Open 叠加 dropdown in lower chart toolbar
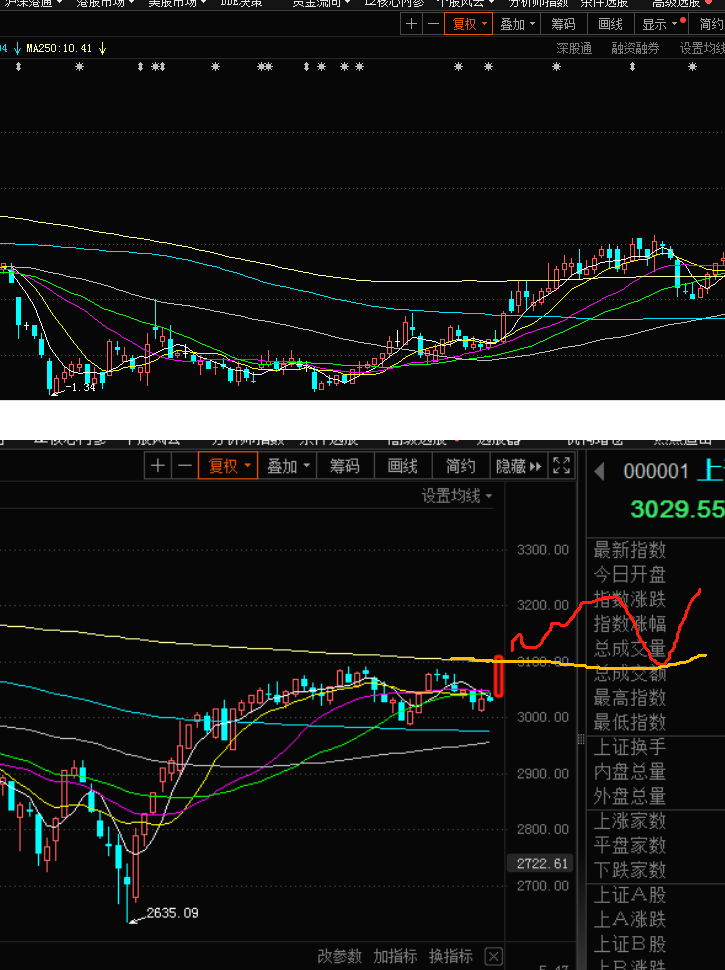Screen dimensions: 725x970 (288, 466)
